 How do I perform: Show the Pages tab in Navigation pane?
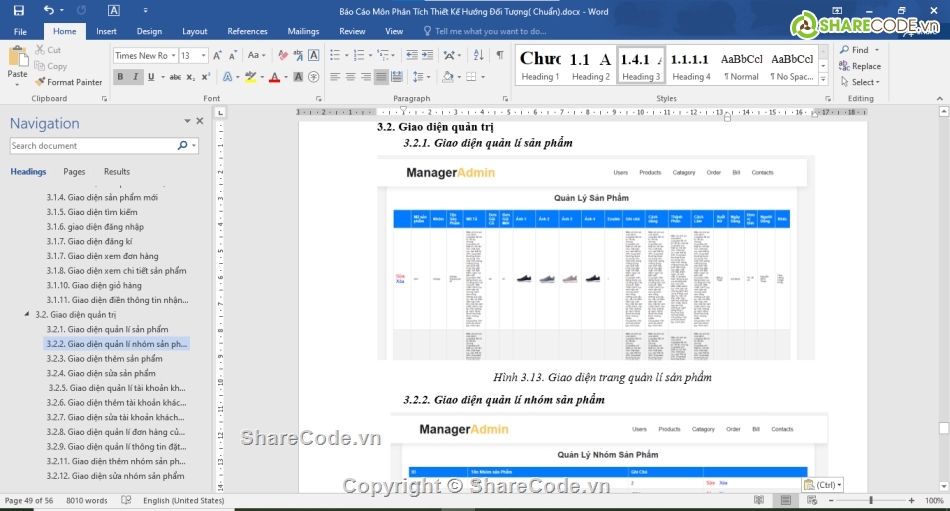click(x=74, y=172)
